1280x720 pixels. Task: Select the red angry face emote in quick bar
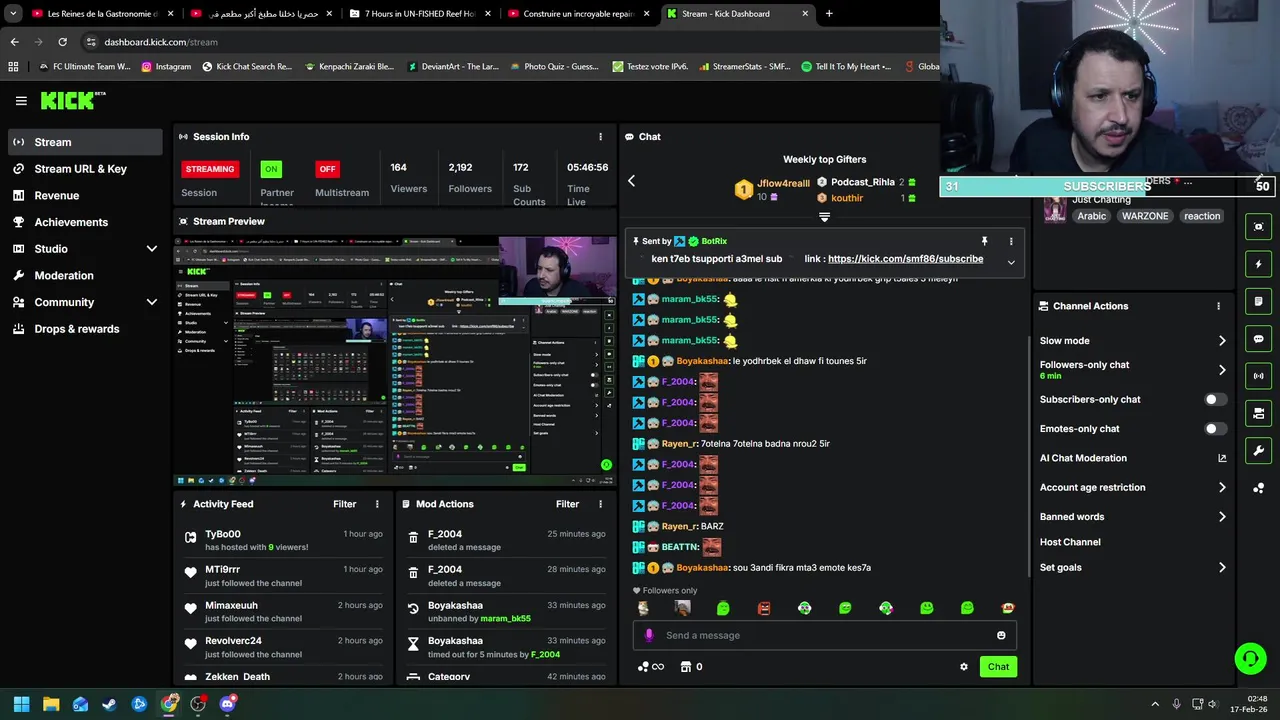tap(764, 608)
